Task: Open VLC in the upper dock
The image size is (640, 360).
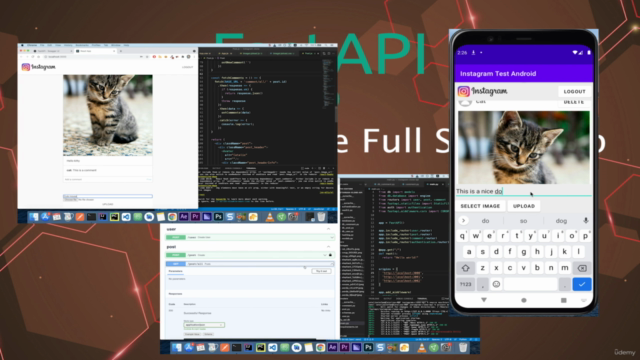Action: click(269, 217)
